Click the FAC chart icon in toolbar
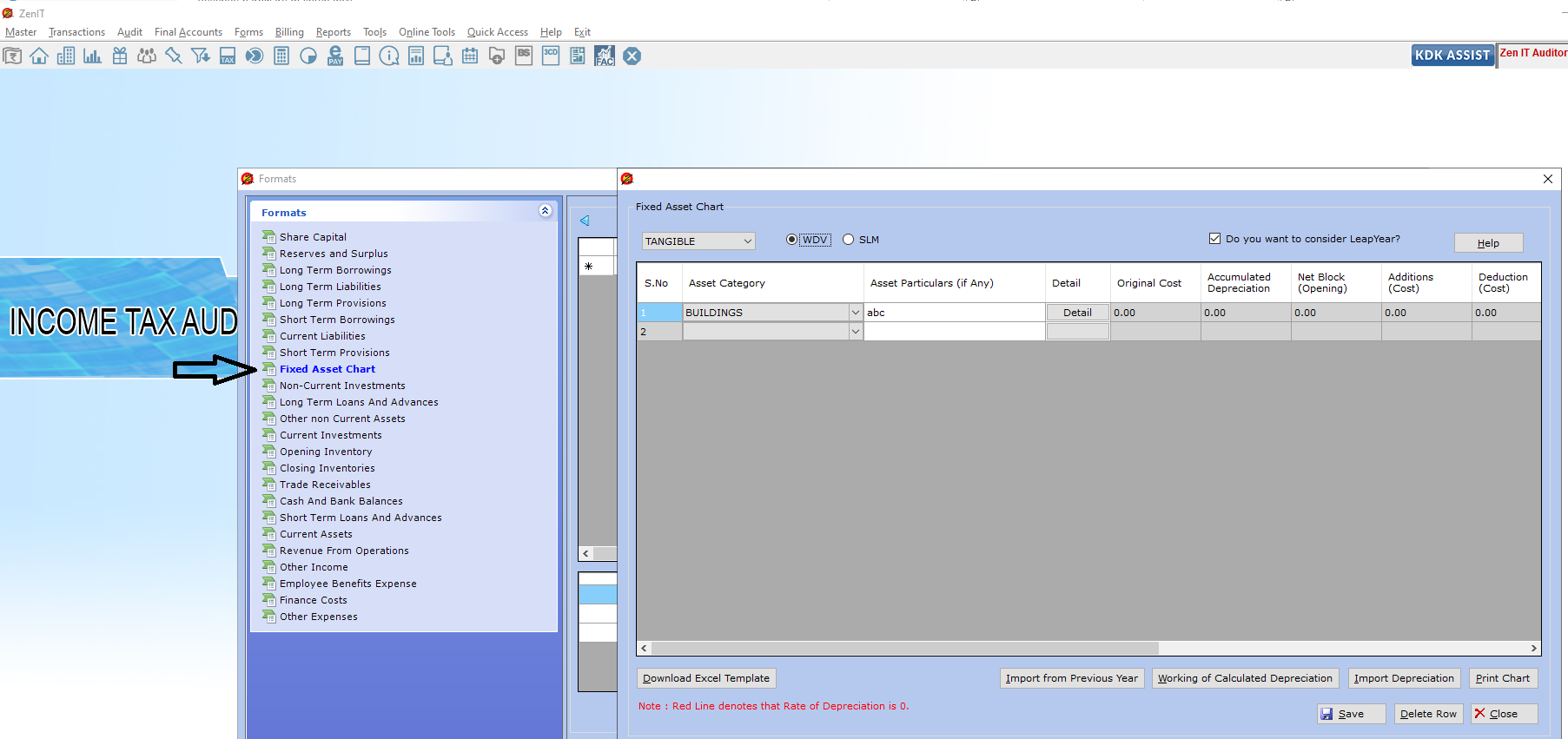 point(605,56)
